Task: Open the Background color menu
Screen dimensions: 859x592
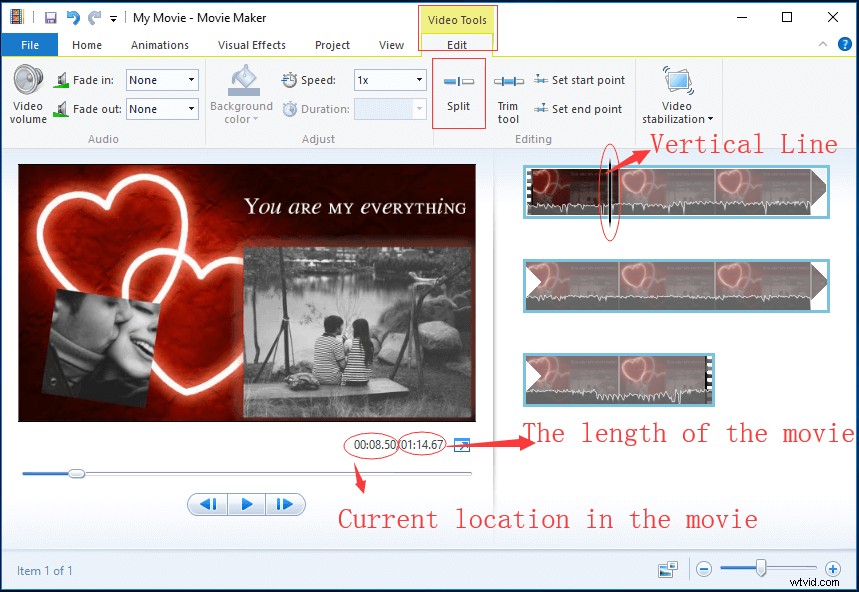Action: click(x=241, y=95)
